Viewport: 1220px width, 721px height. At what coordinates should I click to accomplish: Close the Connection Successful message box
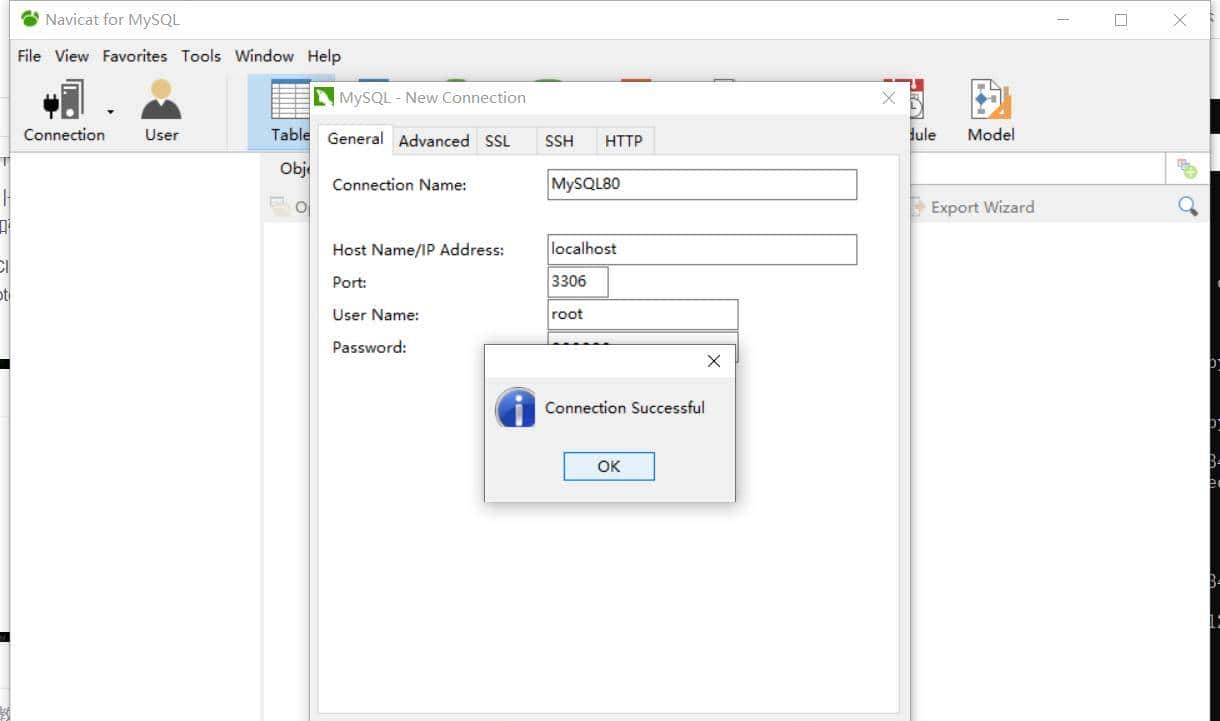[713, 361]
